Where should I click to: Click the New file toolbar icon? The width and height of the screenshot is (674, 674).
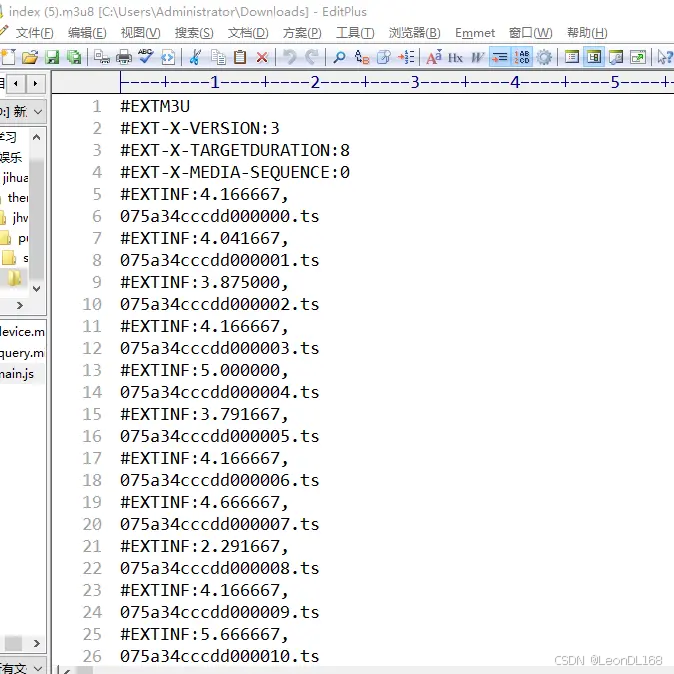(8, 57)
